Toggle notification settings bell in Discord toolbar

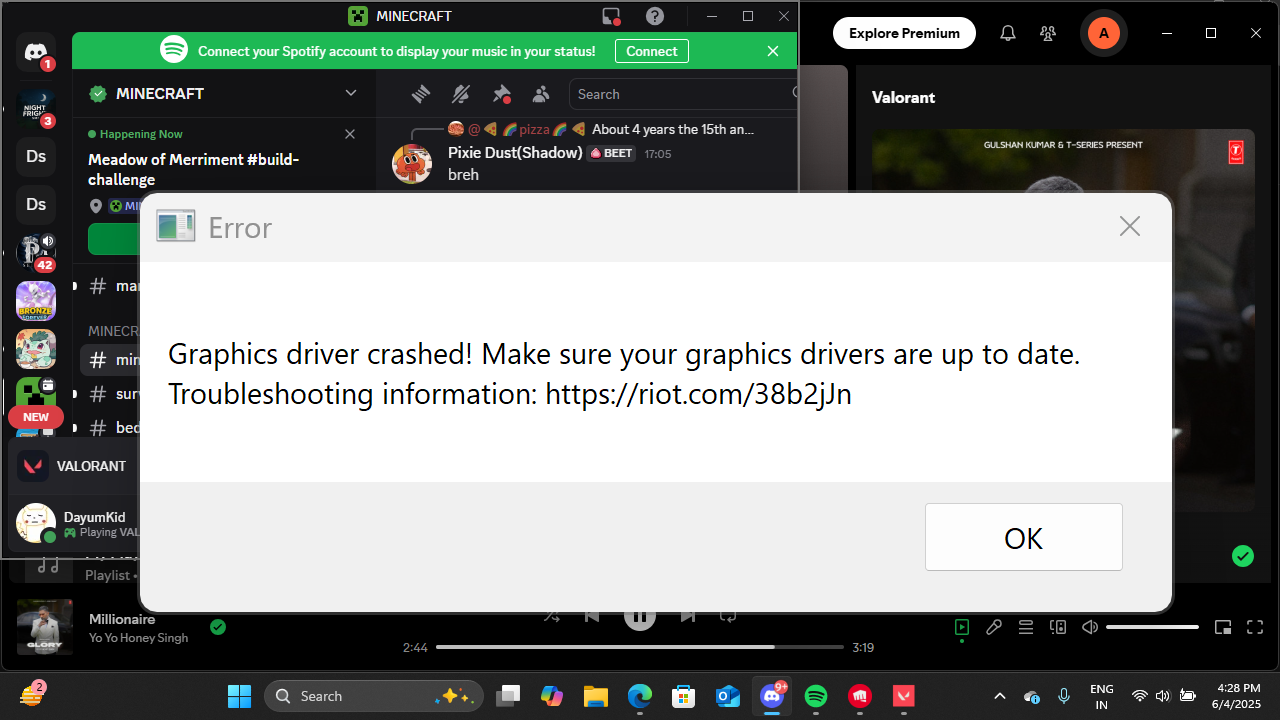tap(461, 94)
